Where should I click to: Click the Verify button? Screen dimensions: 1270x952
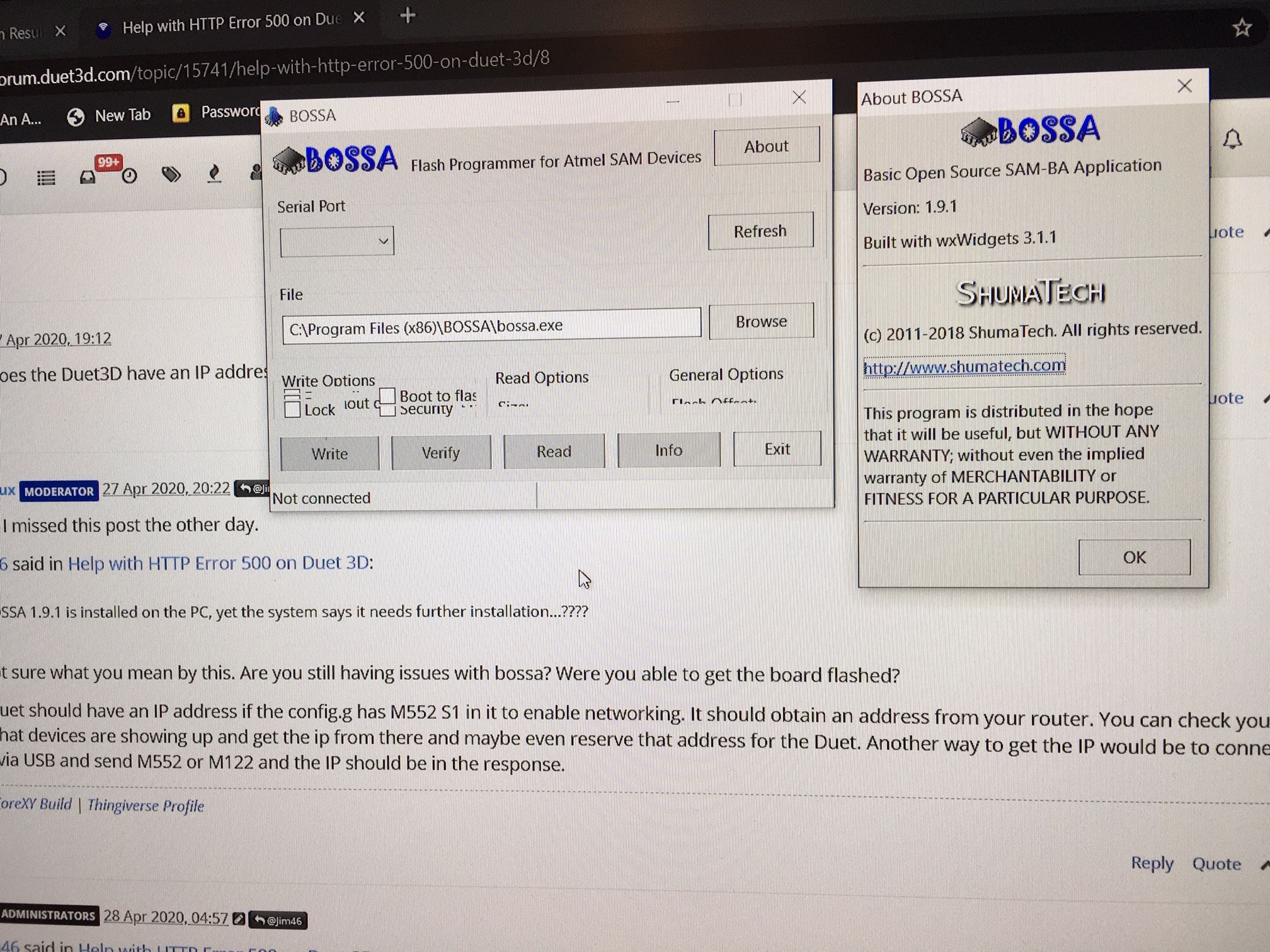(x=441, y=452)
